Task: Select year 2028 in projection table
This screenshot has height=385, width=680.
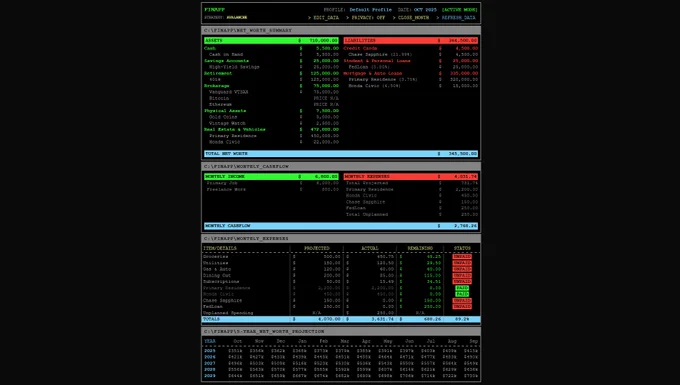Action: pyautogui.click(x=210, y=369)
